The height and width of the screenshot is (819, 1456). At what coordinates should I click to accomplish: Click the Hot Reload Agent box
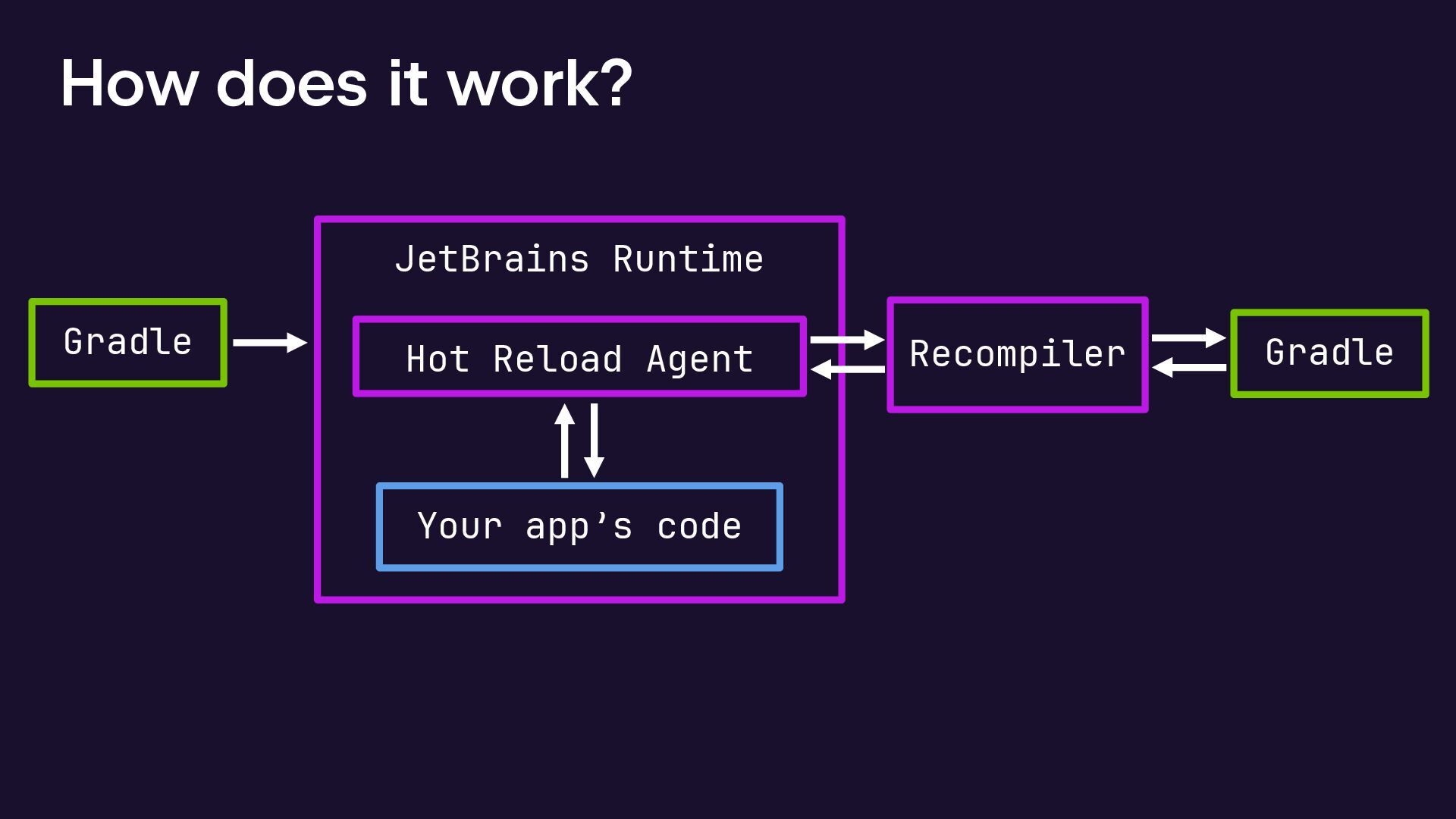point(579,358)
